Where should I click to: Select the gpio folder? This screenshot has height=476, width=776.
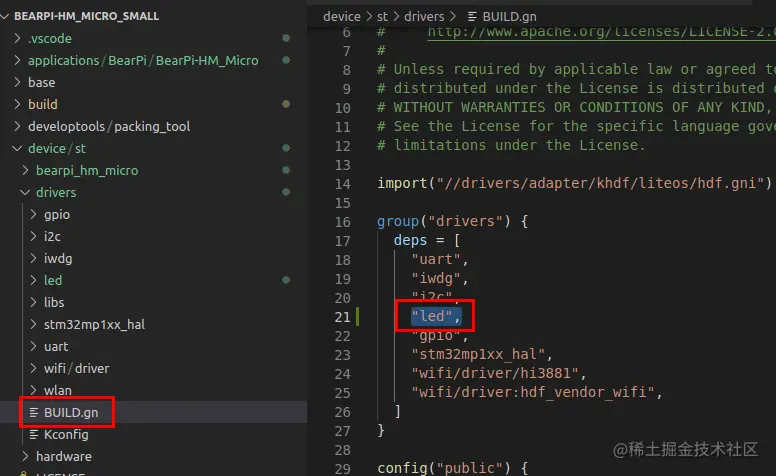pyautogui.click(x=57, y=215)
